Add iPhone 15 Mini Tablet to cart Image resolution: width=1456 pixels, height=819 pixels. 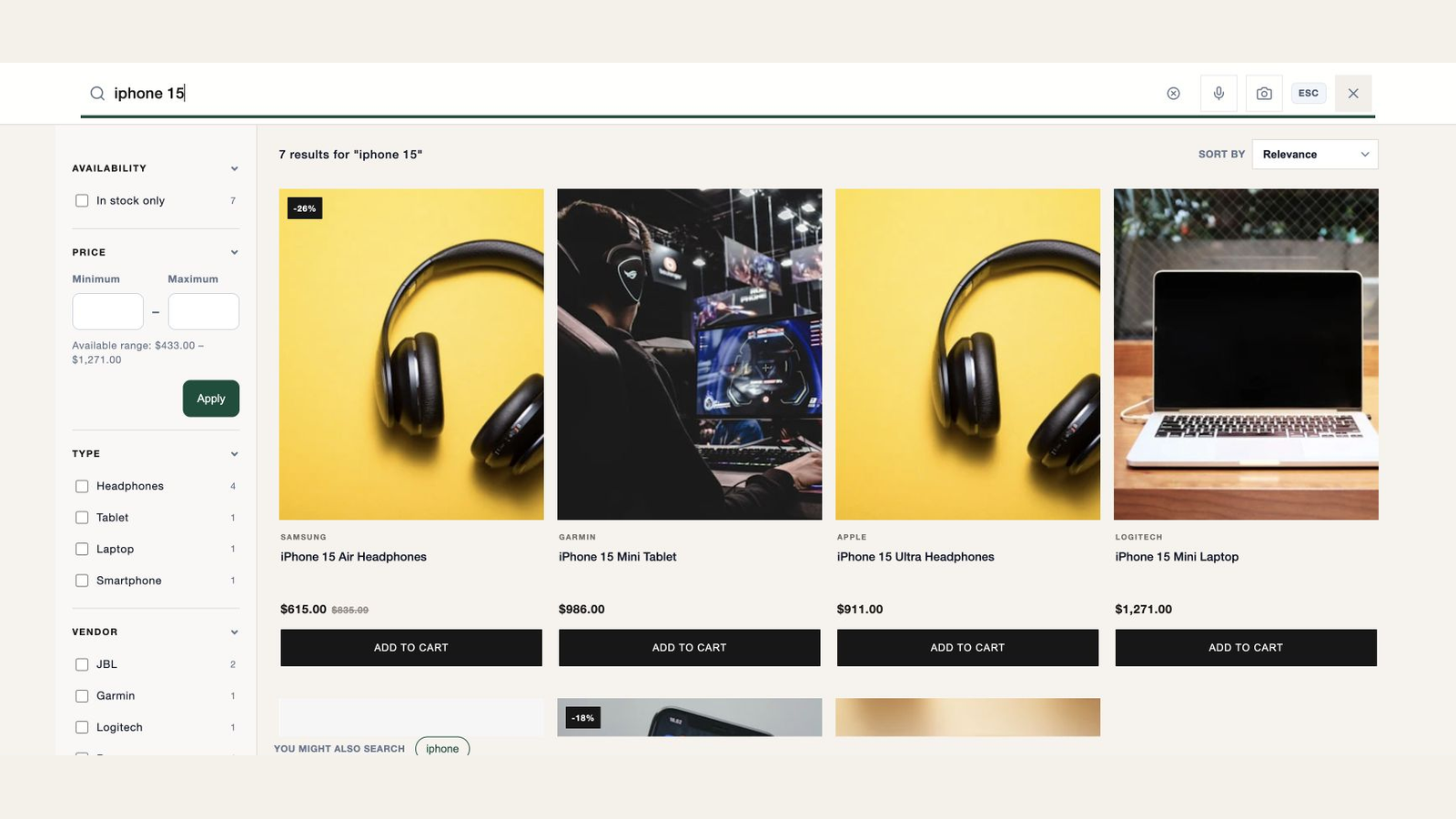pos(690,648)
